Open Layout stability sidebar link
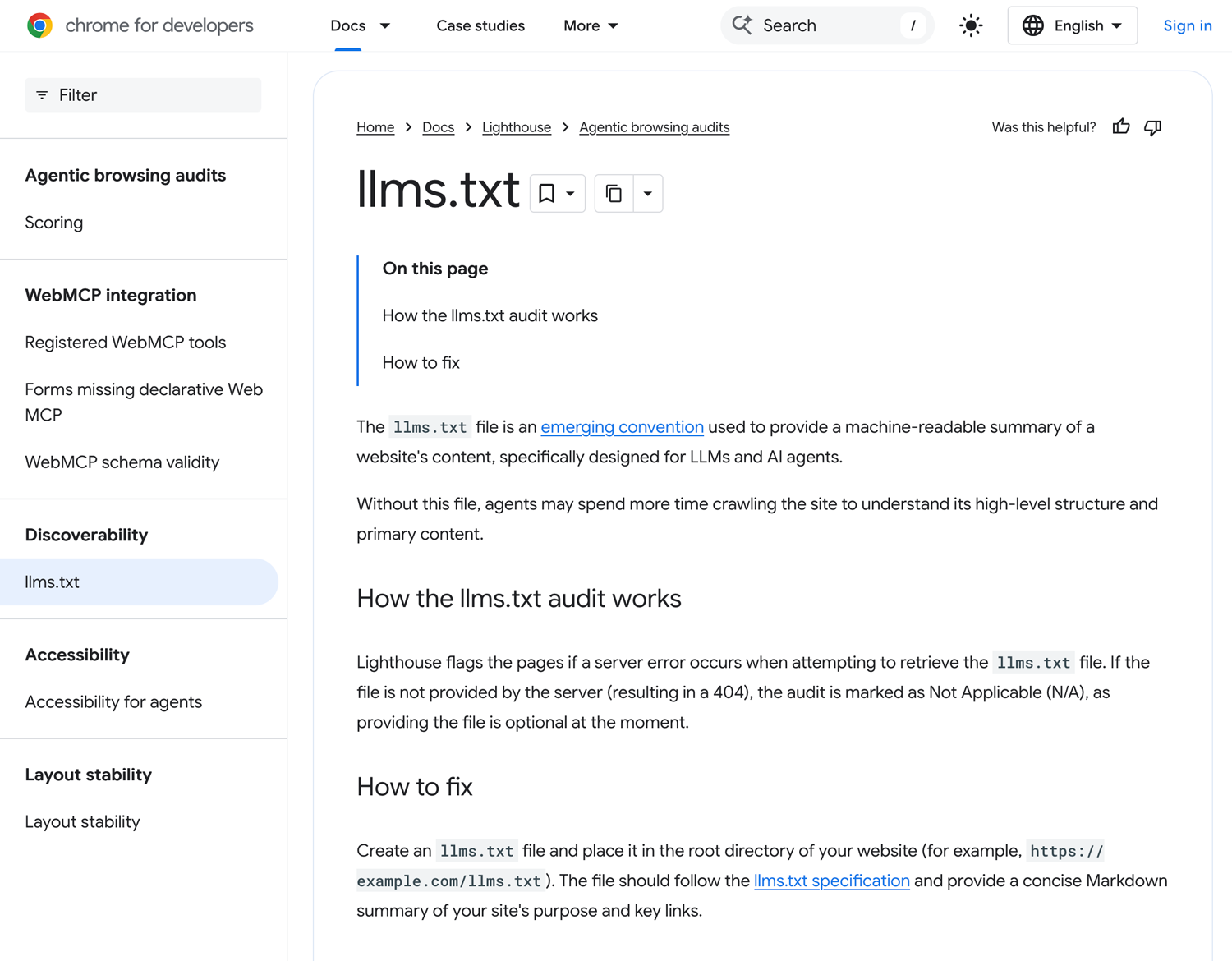This screenshot has height=961, width=1232. (82, 822)
